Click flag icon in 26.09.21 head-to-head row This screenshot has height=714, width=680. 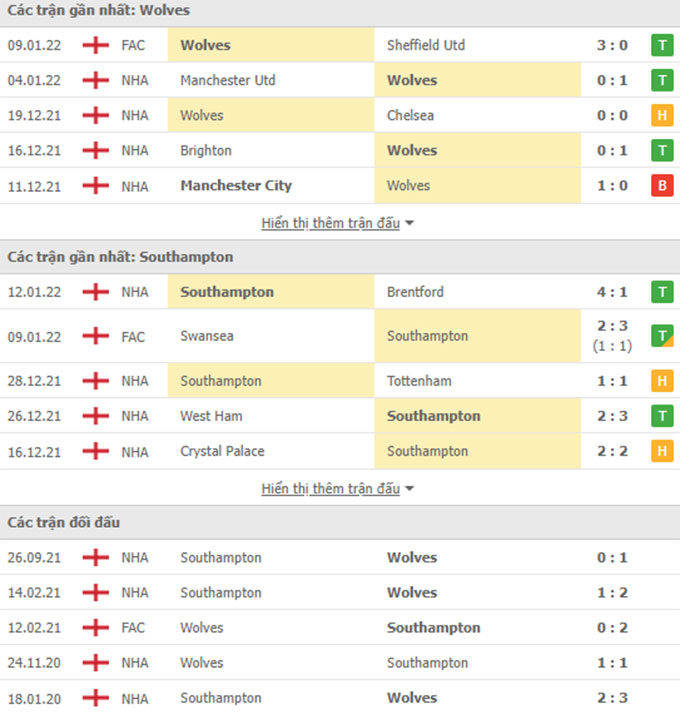pos(96,557)
